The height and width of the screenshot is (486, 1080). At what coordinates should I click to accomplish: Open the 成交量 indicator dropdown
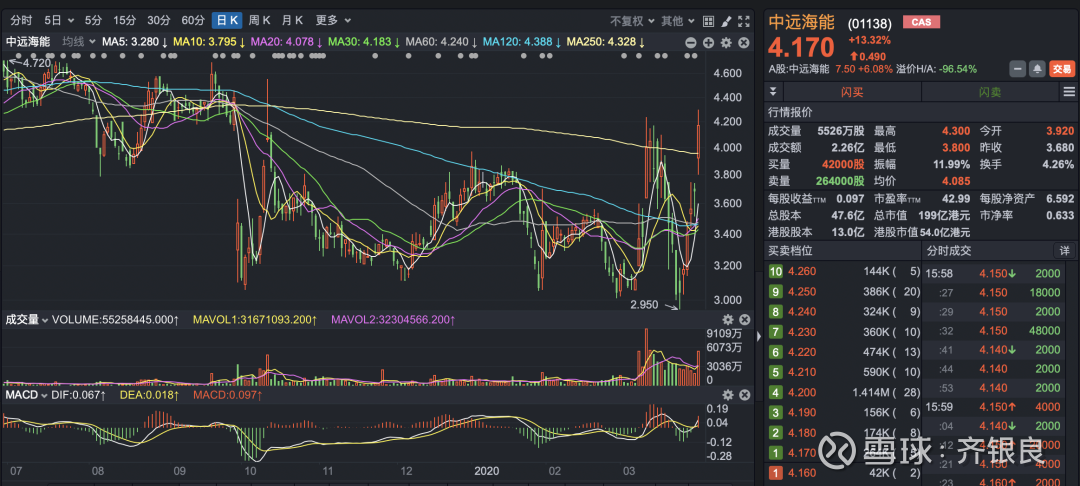27,319
